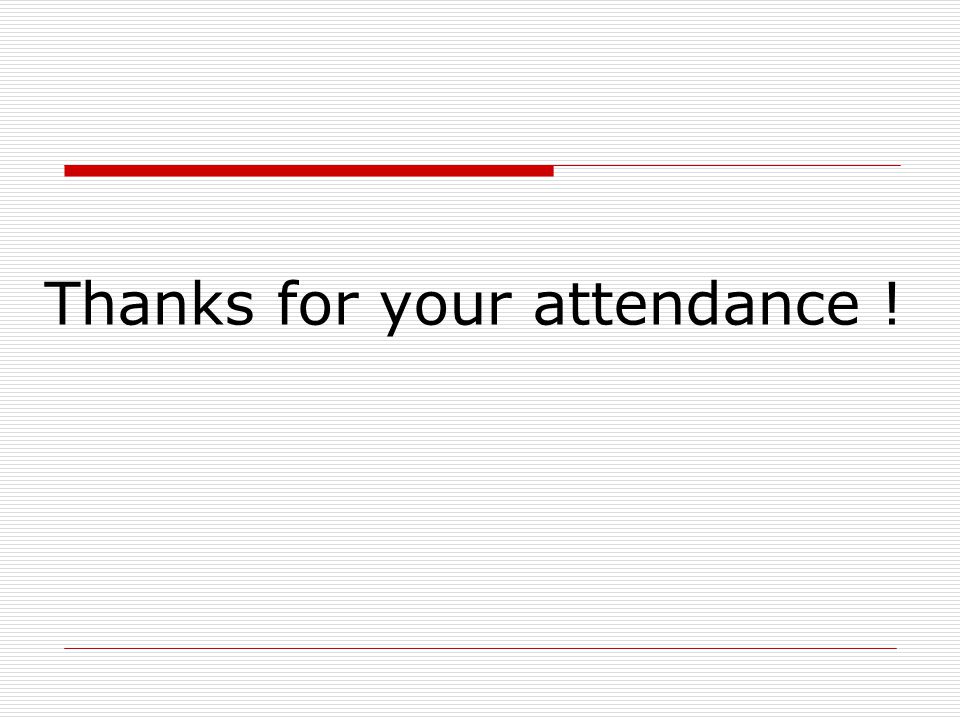Click the final "e" in attendance
960x720 pixels.
click(843, 309)
